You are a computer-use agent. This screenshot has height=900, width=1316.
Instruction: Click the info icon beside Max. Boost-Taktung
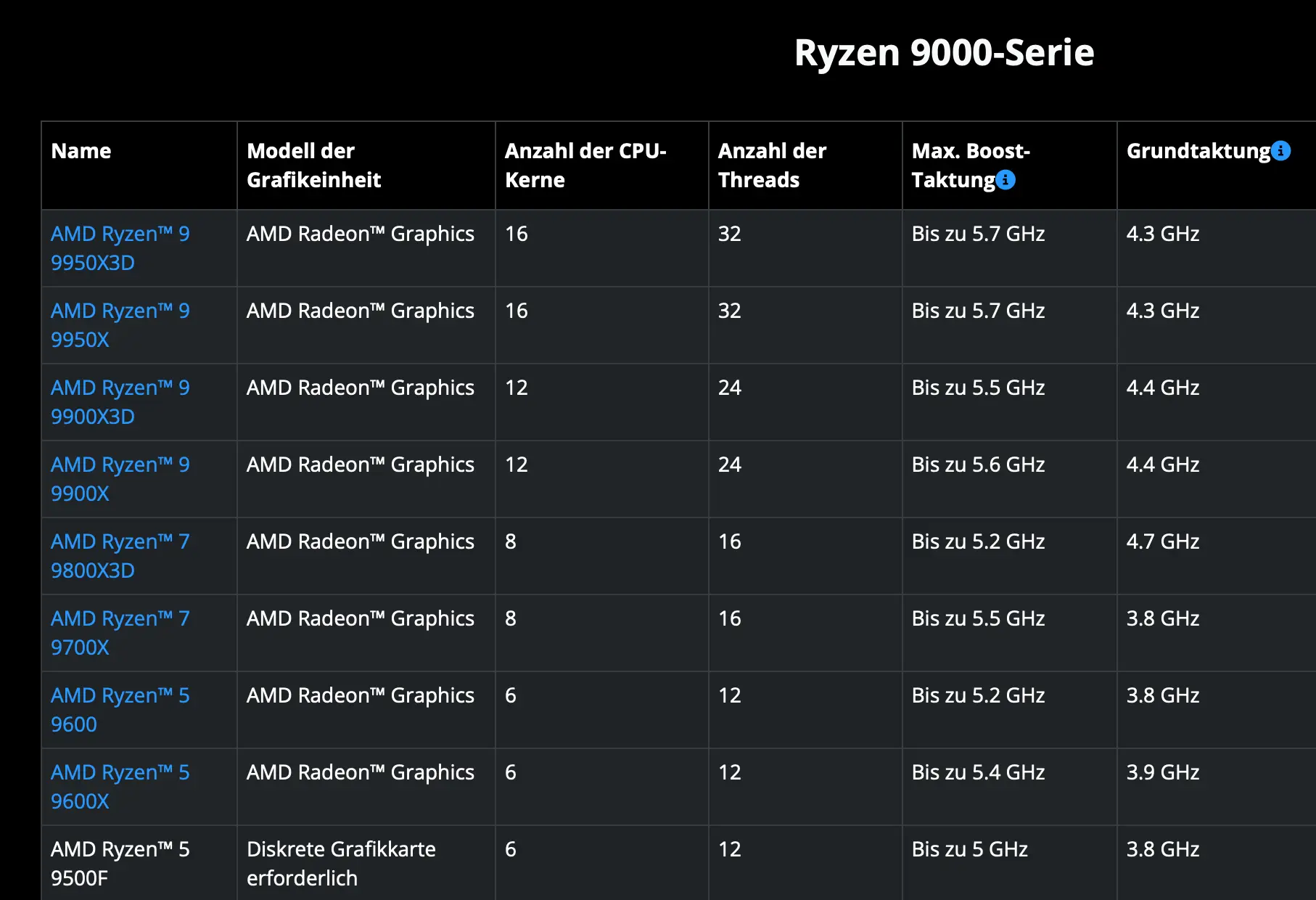(x=1005, y=179)
